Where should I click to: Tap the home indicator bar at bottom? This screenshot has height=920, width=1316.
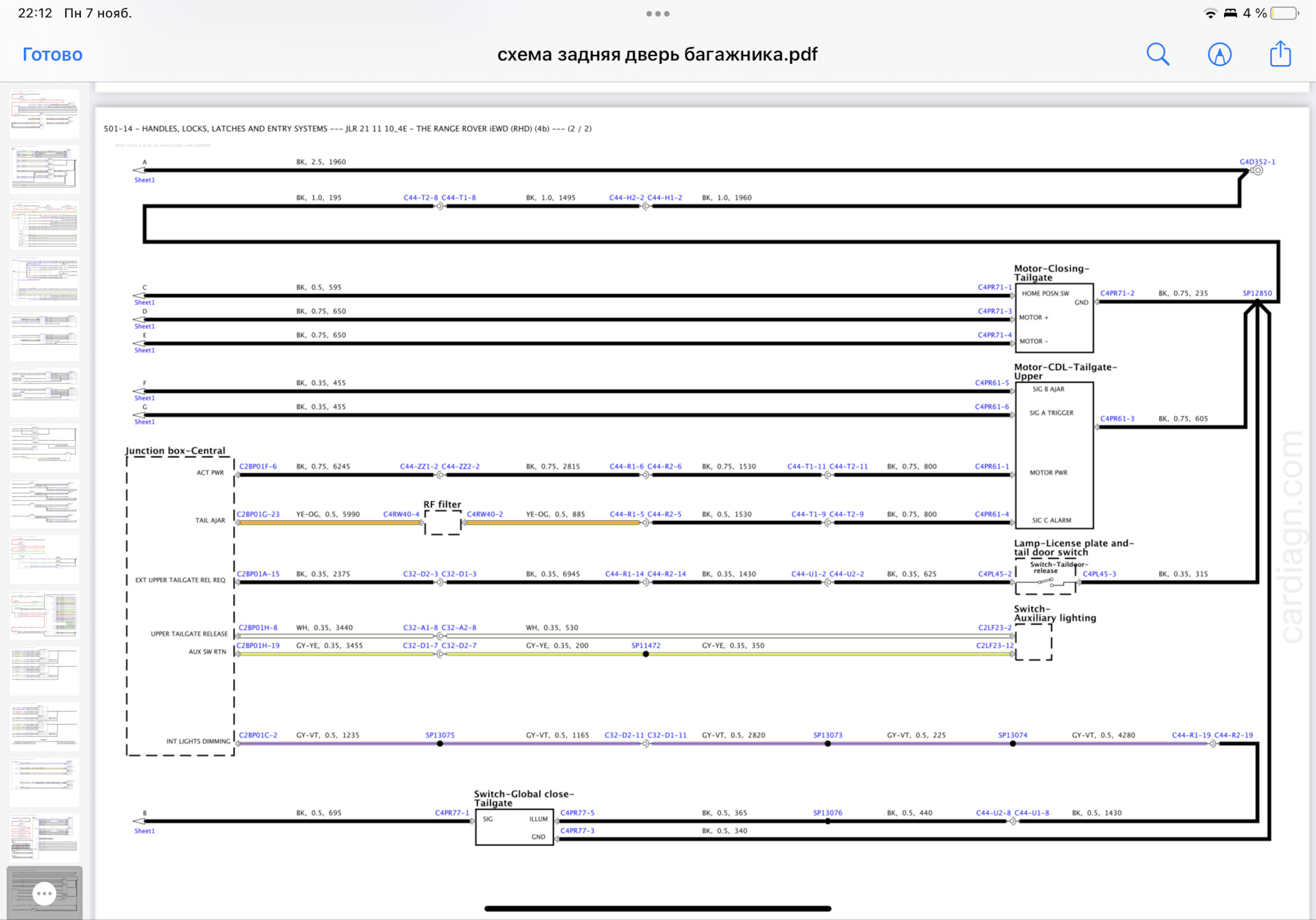point(657,908)
